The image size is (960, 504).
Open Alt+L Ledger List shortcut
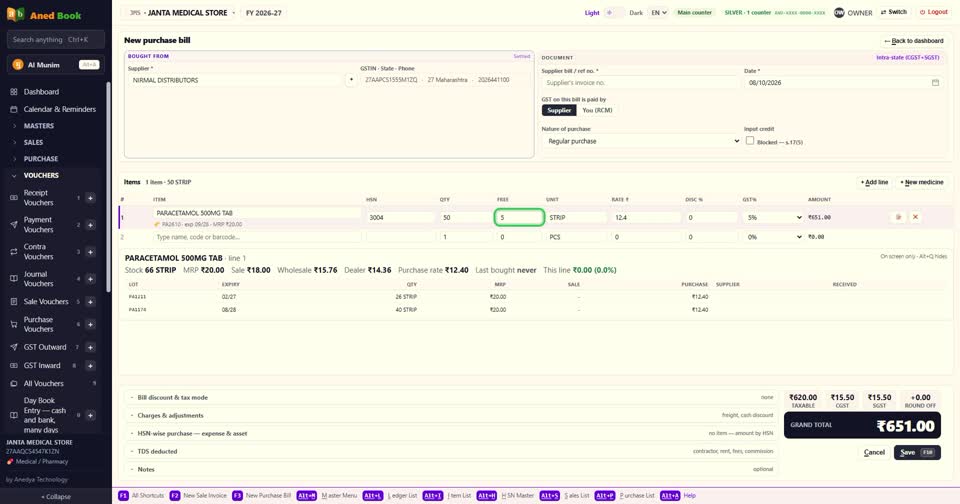[391, 495]
